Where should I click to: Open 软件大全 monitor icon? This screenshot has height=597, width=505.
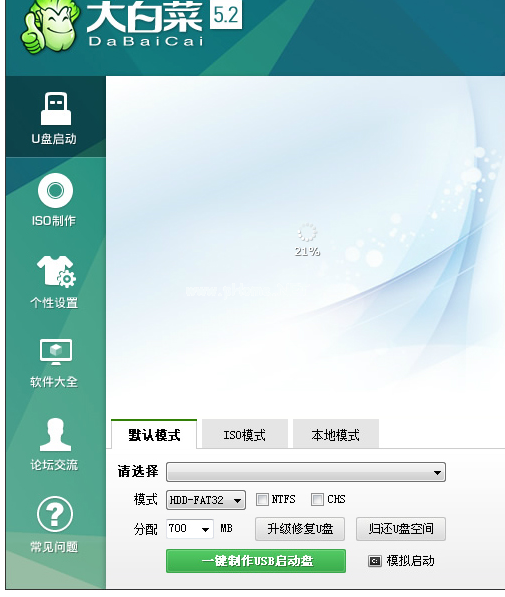pos(56,352)
